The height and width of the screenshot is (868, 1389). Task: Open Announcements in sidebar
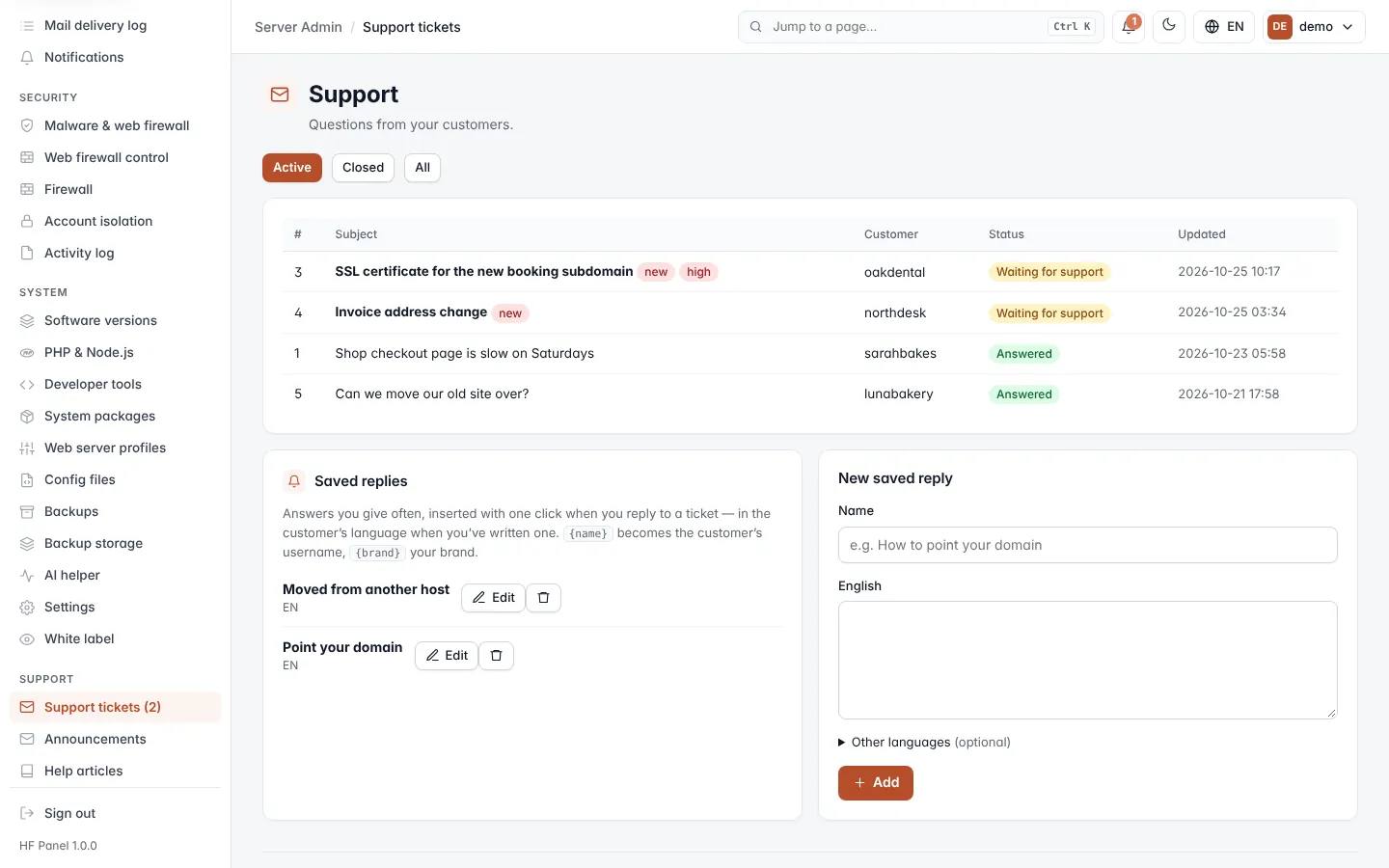point(116,739)
